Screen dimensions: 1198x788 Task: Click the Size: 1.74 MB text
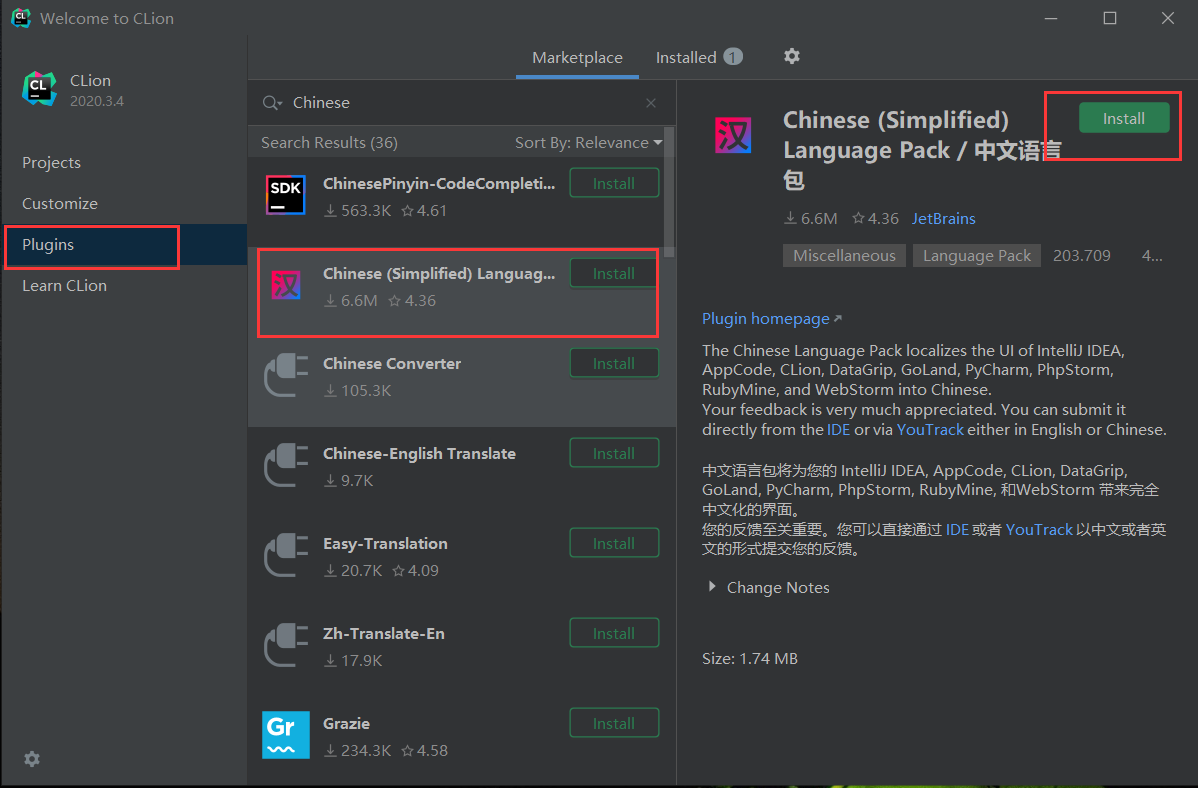click(750, 658)
